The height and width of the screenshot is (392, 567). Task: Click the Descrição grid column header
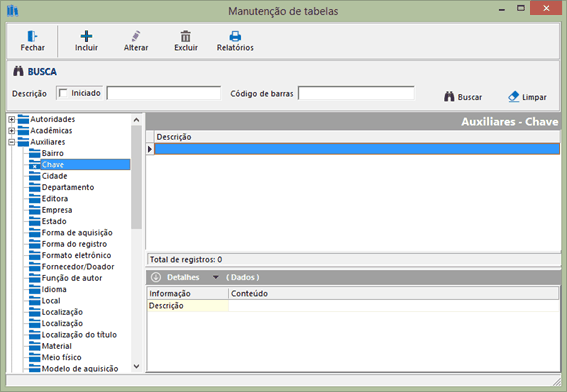coord(357,137)
